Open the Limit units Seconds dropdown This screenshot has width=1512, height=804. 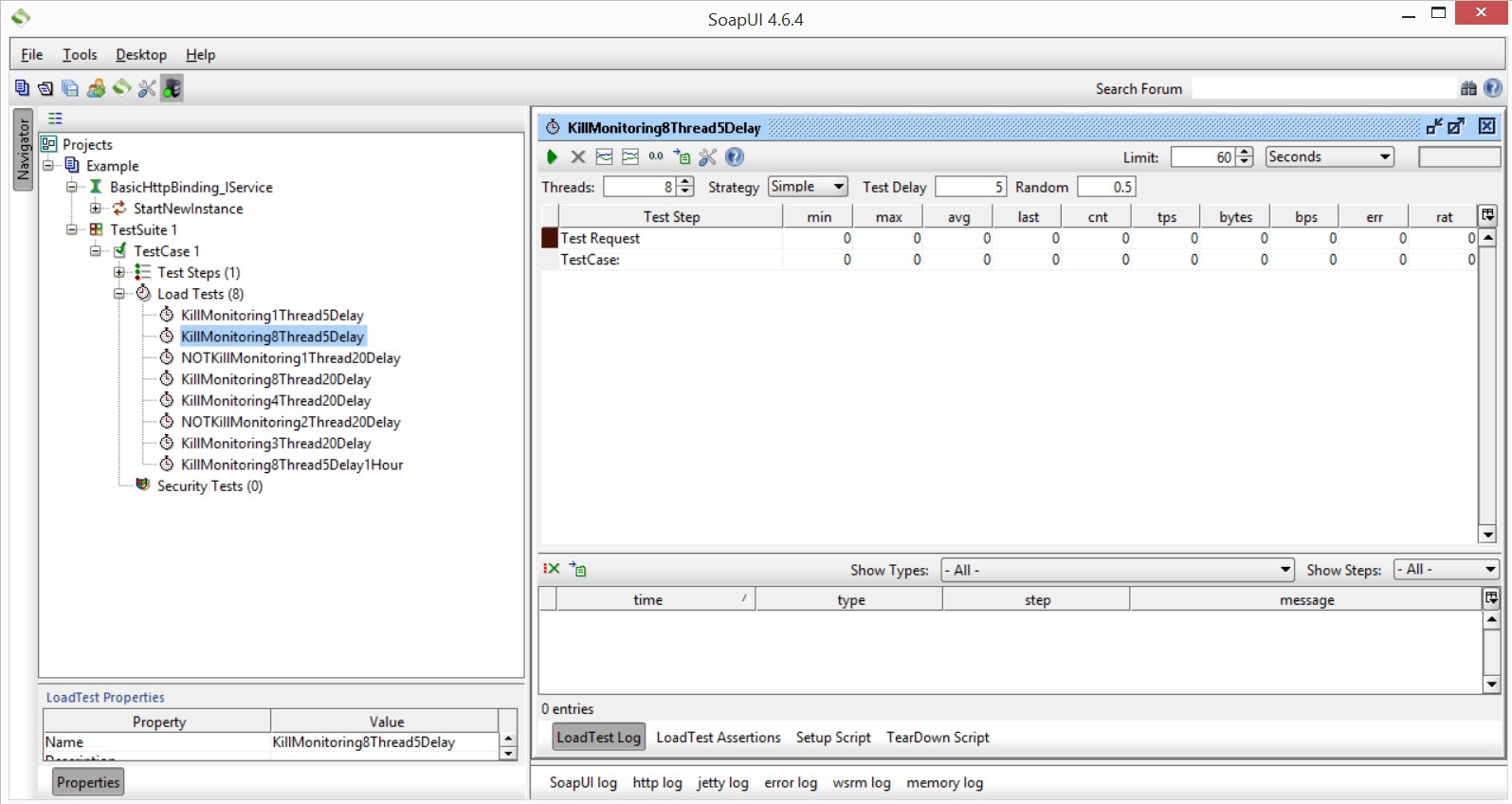tap(1330, 157)
